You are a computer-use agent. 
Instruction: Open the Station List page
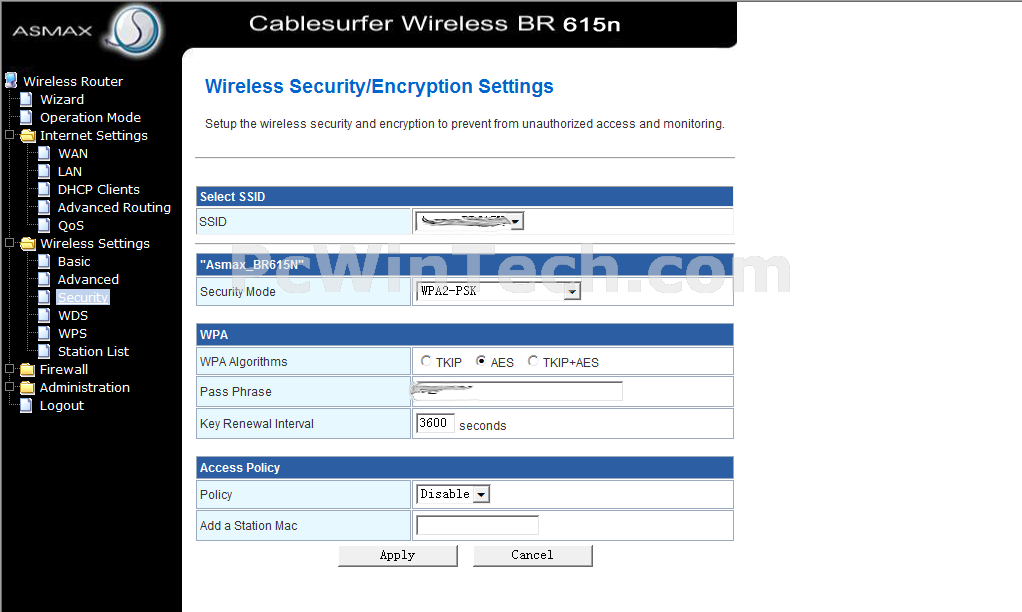tap(93, 351)
